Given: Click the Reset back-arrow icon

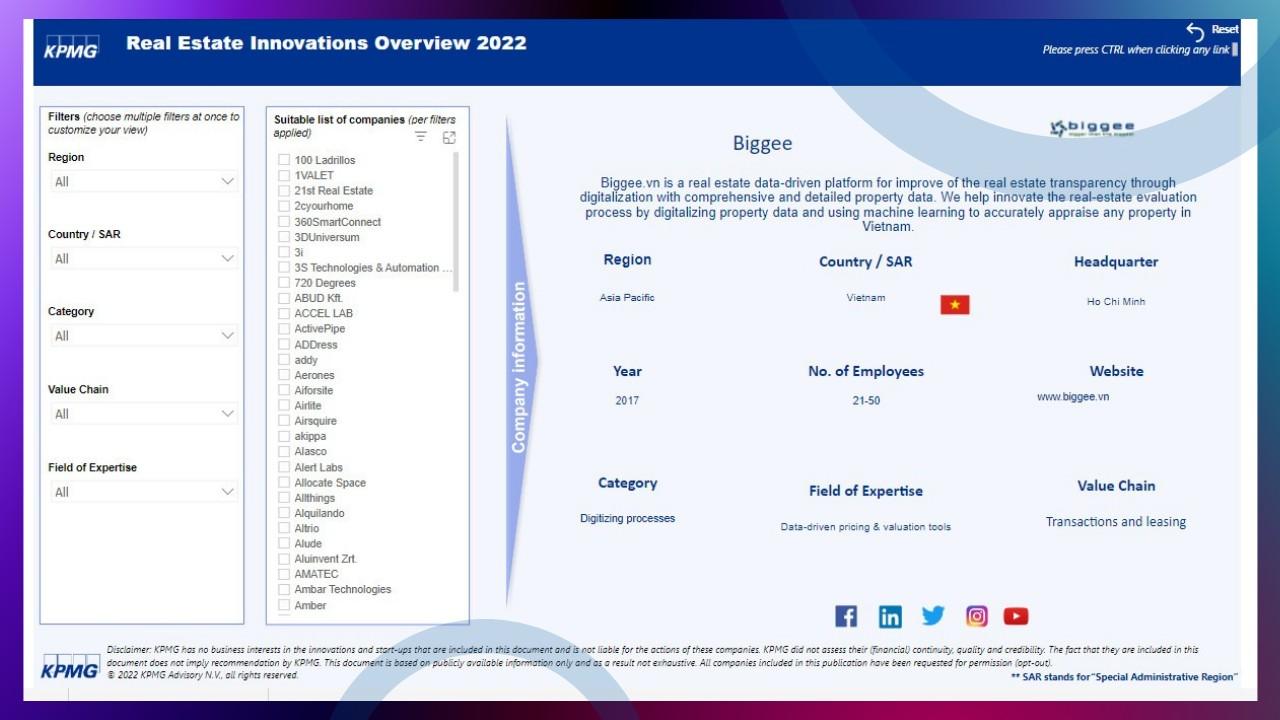Looking at the screenshot, I should point(1195,32).
